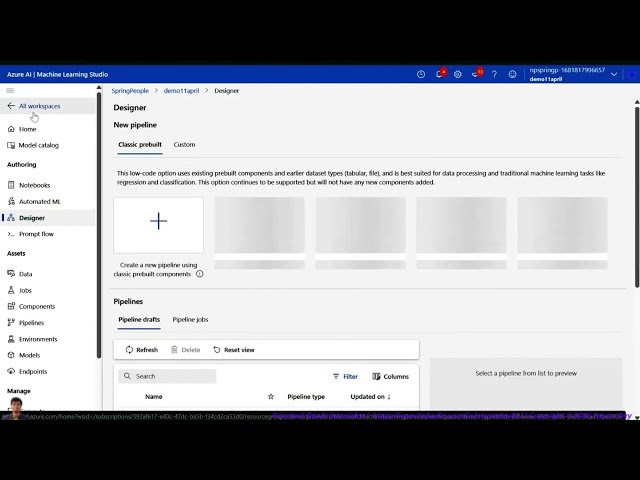Open settings gear in top bar
The image size is (640, 480).
click(458, 74)
